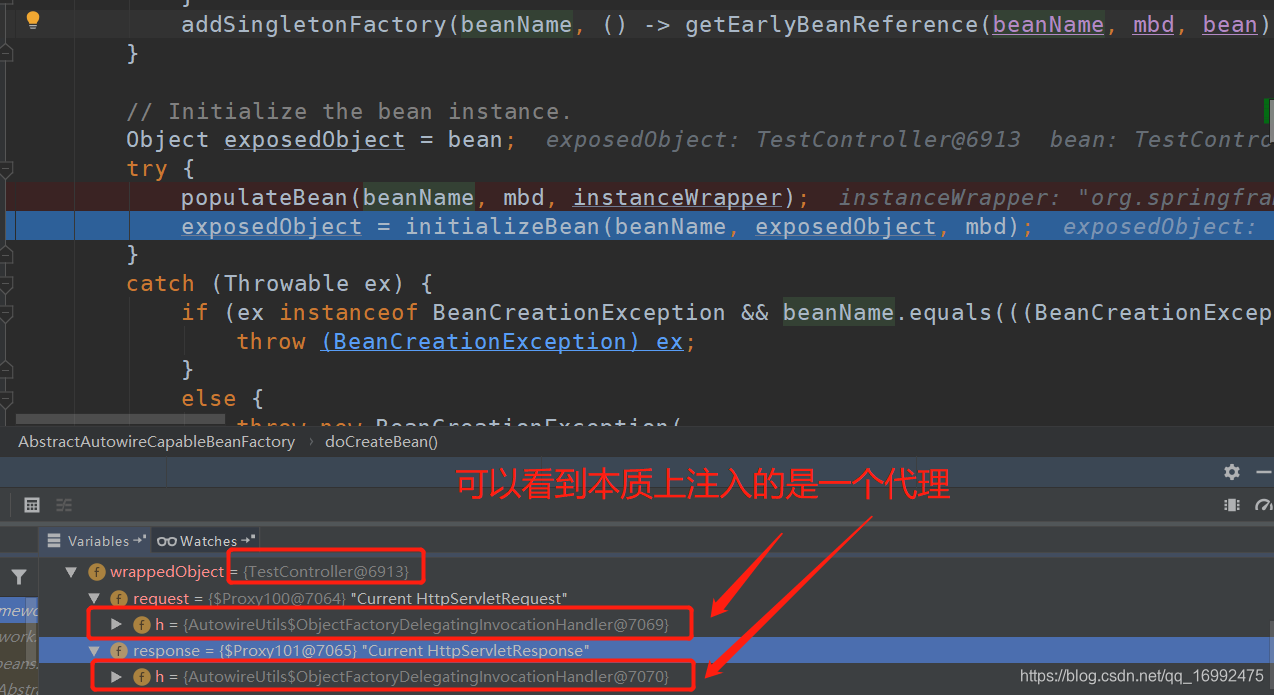Click the instanceWrapper argument in populateBean
The image size is (1274, 695).
pyautogui.click(x=677, y=198)
